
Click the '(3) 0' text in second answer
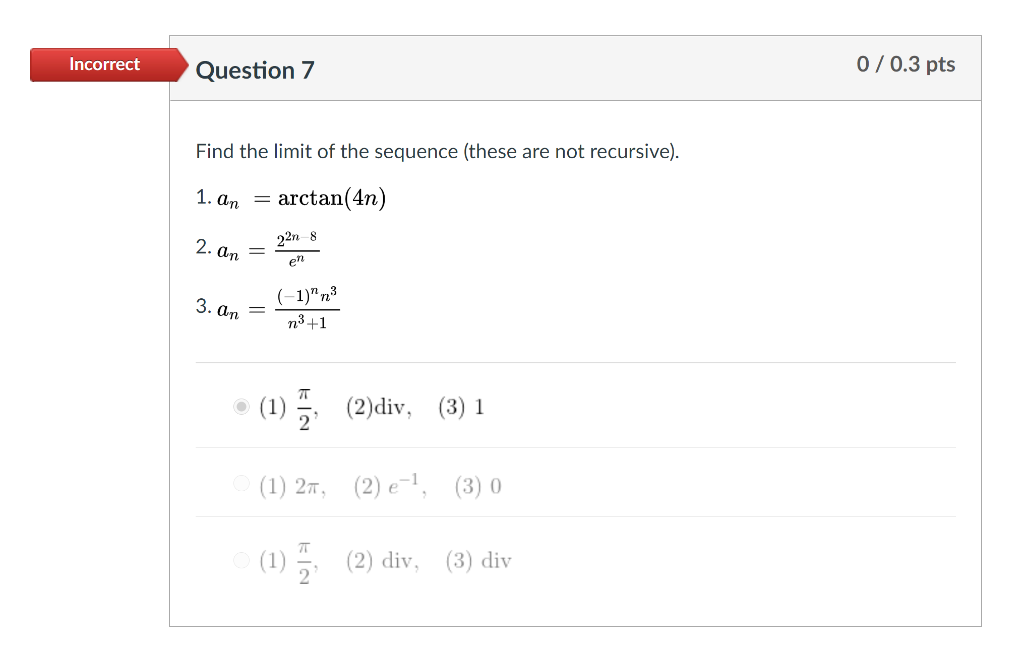click(478, 486)
